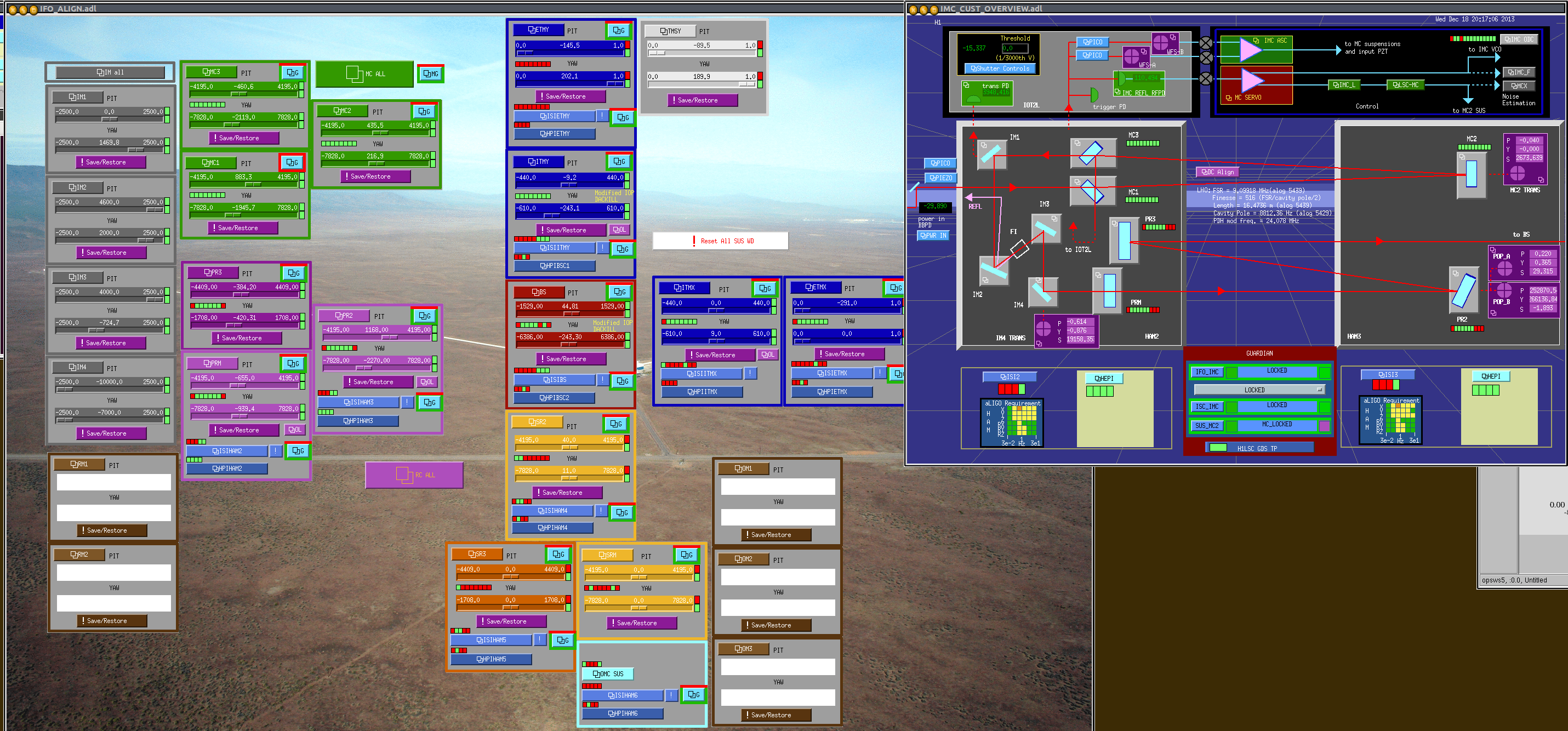The width and height of the screenshot is (1568, 731).
Task: Click the IM1 PIT slider
Action: (110, 115)
